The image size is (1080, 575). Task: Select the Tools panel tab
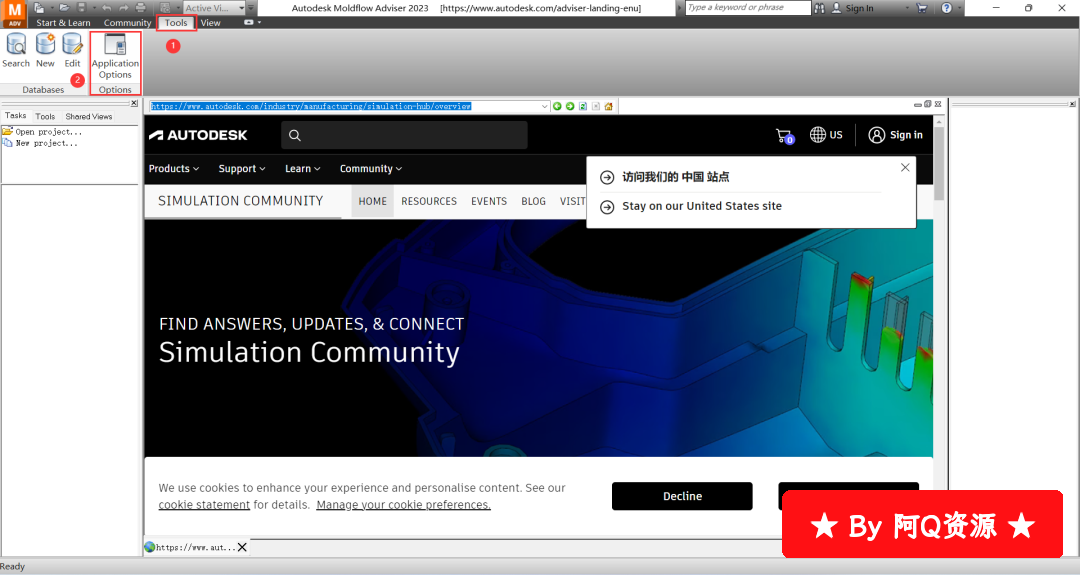(x=45, y=116)
